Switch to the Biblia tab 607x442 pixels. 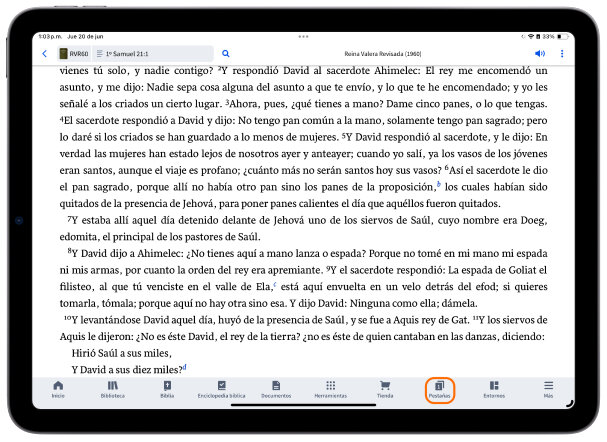point(167,389)
